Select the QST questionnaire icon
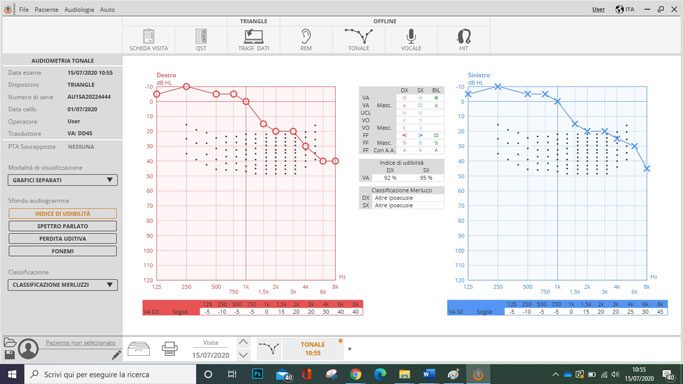 pyautogui.click(x=201, y=40)
